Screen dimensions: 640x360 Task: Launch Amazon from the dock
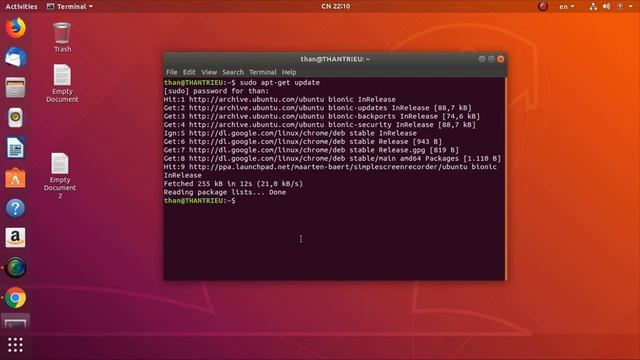coord(16,238)
